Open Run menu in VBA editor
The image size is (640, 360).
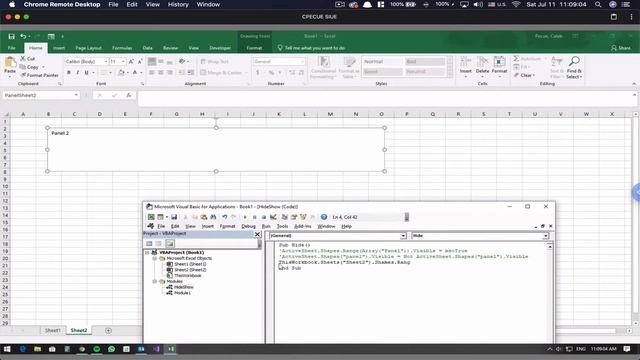(x=266, y=227)
